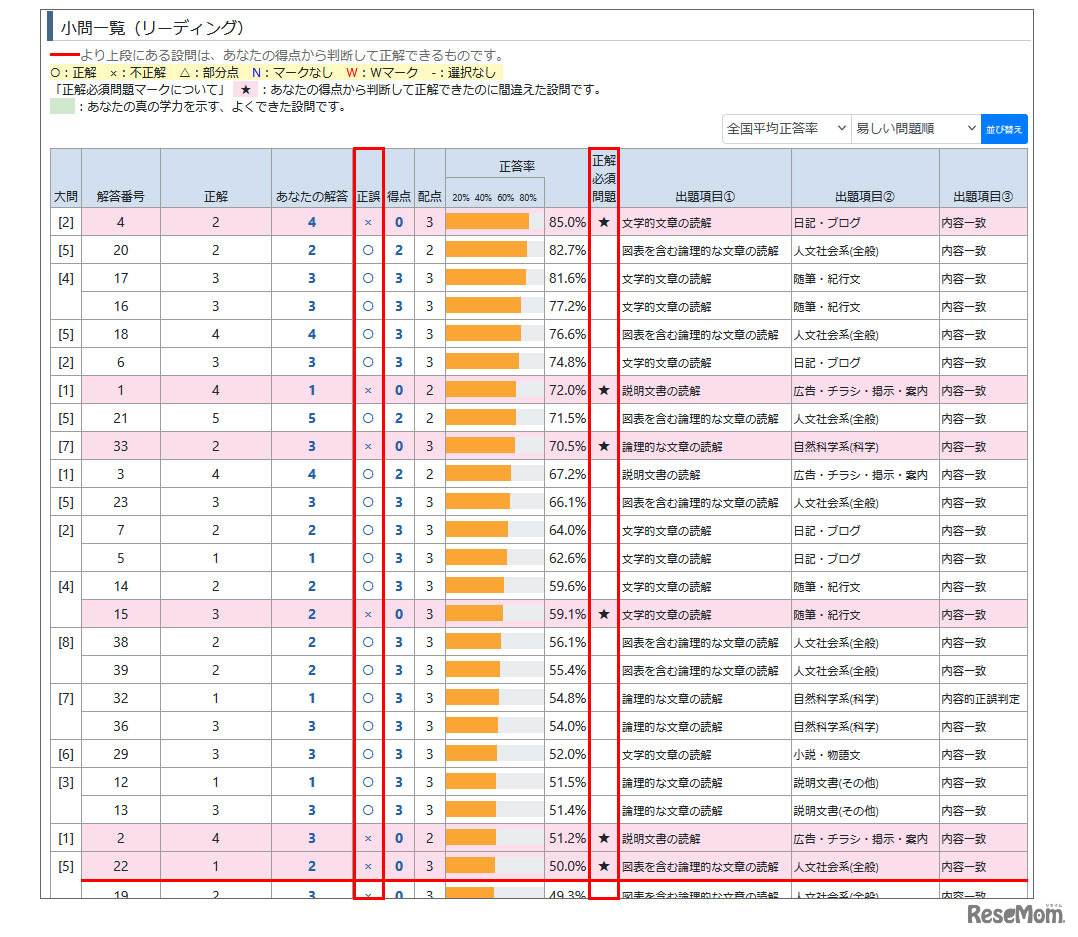Open the 全国平均正答率 dropdown
This screenshot has width=1078, height=937.
[786, 128]
